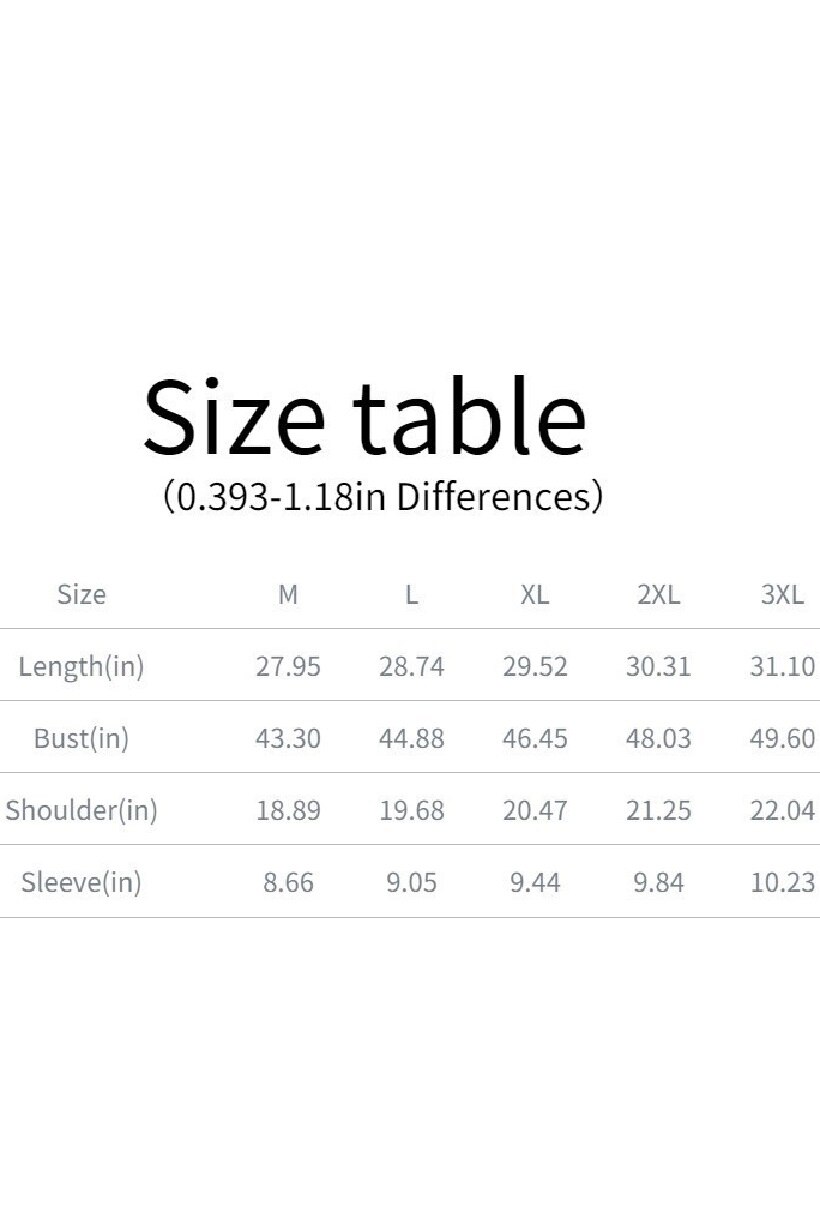Click the 3XL length value 31.10
820x1230 pixels.
coord(782,667)
